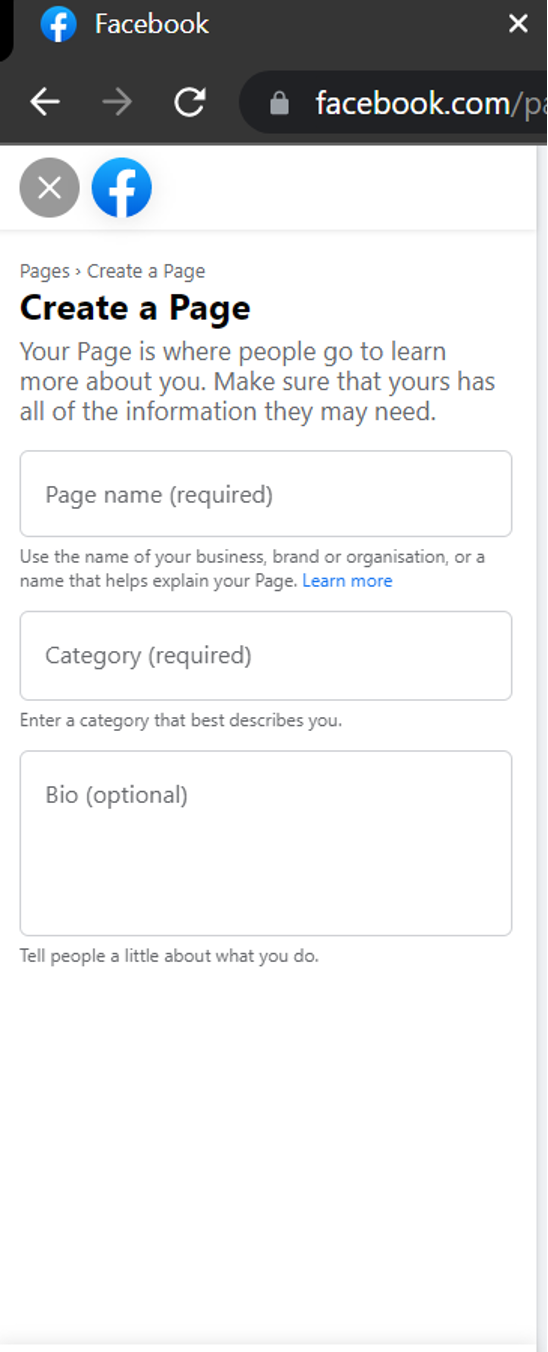Click the padlock site info icon
Image resolution: width=548 pixels, height=1352 pixels.
point(280,103)
